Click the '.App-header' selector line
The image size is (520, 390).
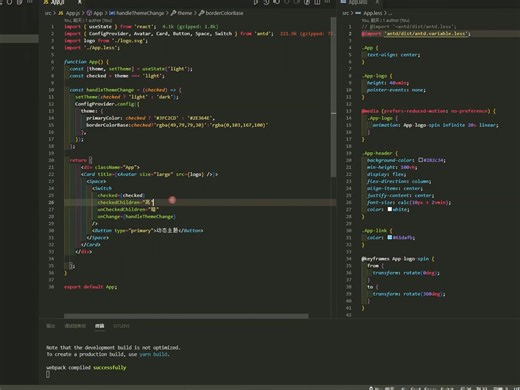coord(380,153)
